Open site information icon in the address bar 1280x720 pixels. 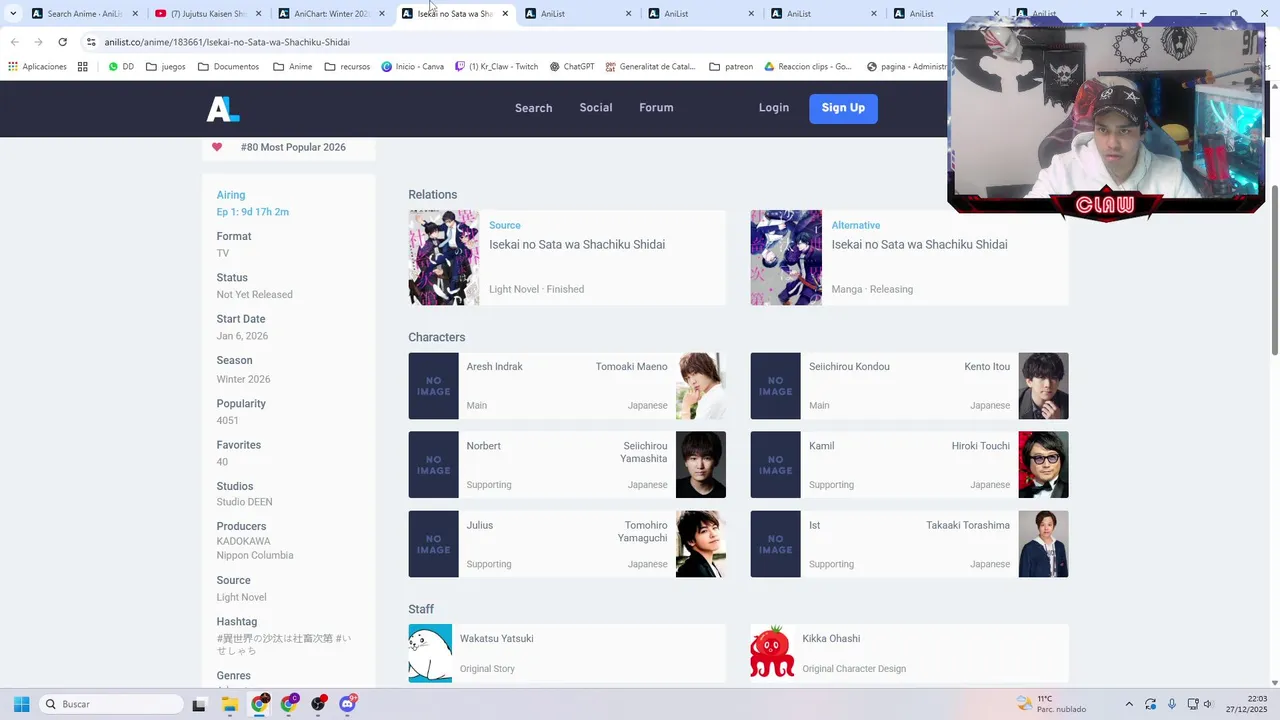coord(91,42)
